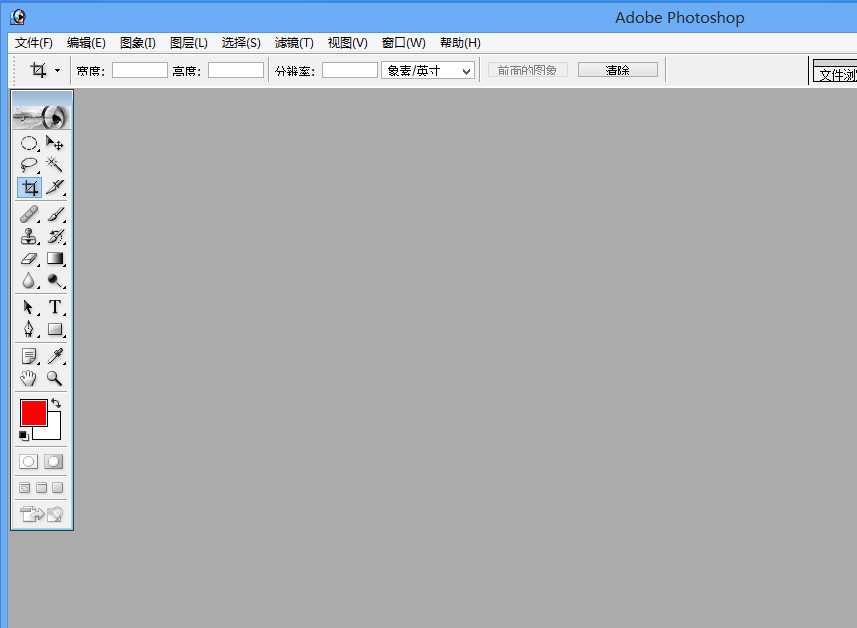Enter Quick Mask editing mode
The image size is (857, 628).
pyautogui.click(x=54, y=461)
